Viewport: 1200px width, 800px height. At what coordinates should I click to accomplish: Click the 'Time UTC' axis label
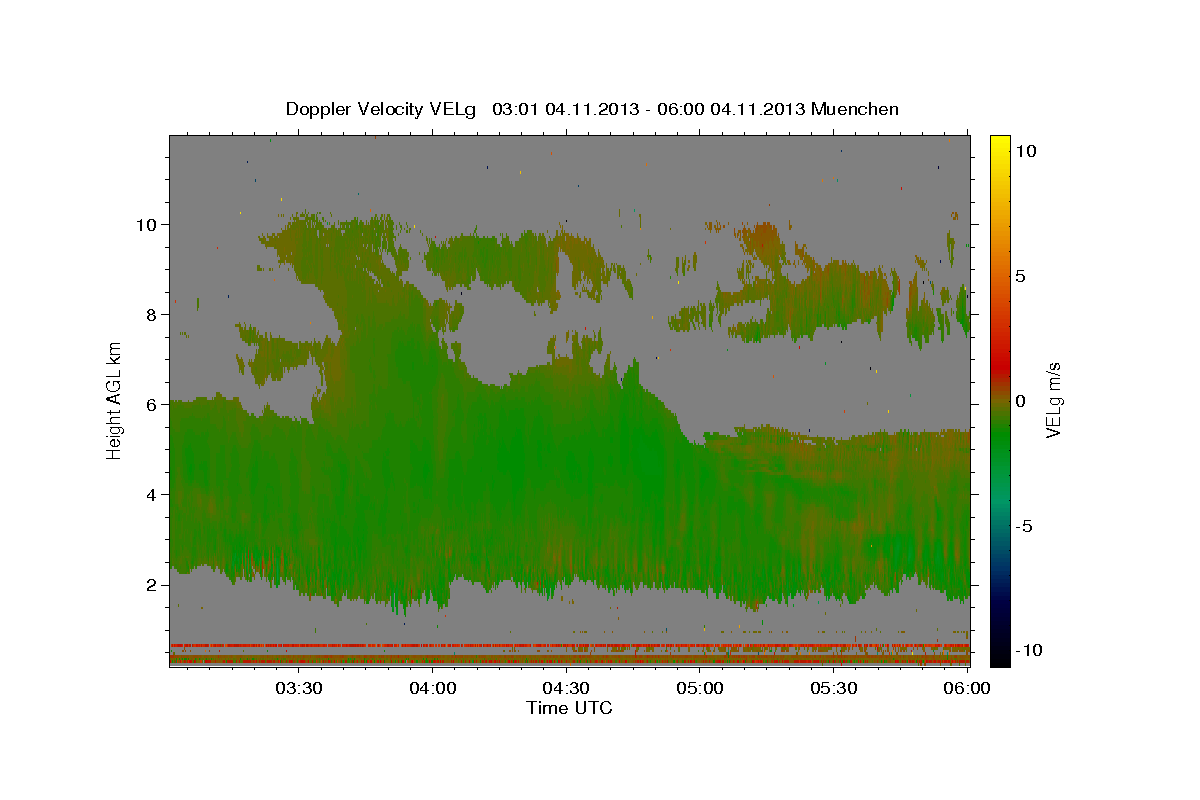(569, 709)
